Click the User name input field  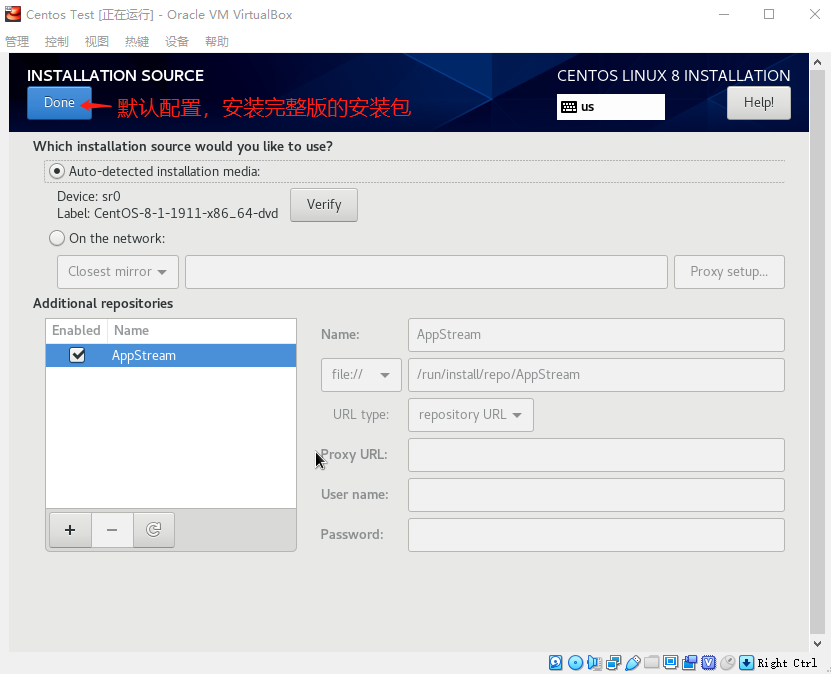click(x=596, y=495)
